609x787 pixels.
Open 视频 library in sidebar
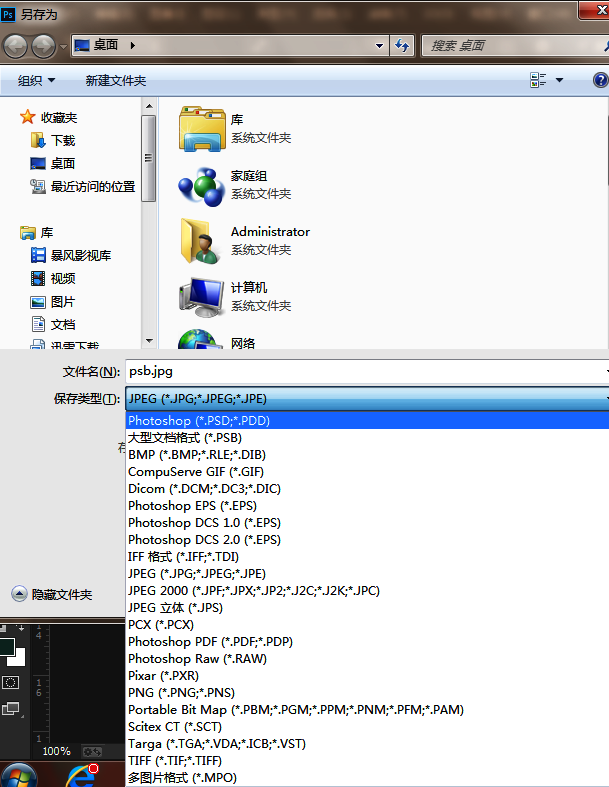coord(53,279)
